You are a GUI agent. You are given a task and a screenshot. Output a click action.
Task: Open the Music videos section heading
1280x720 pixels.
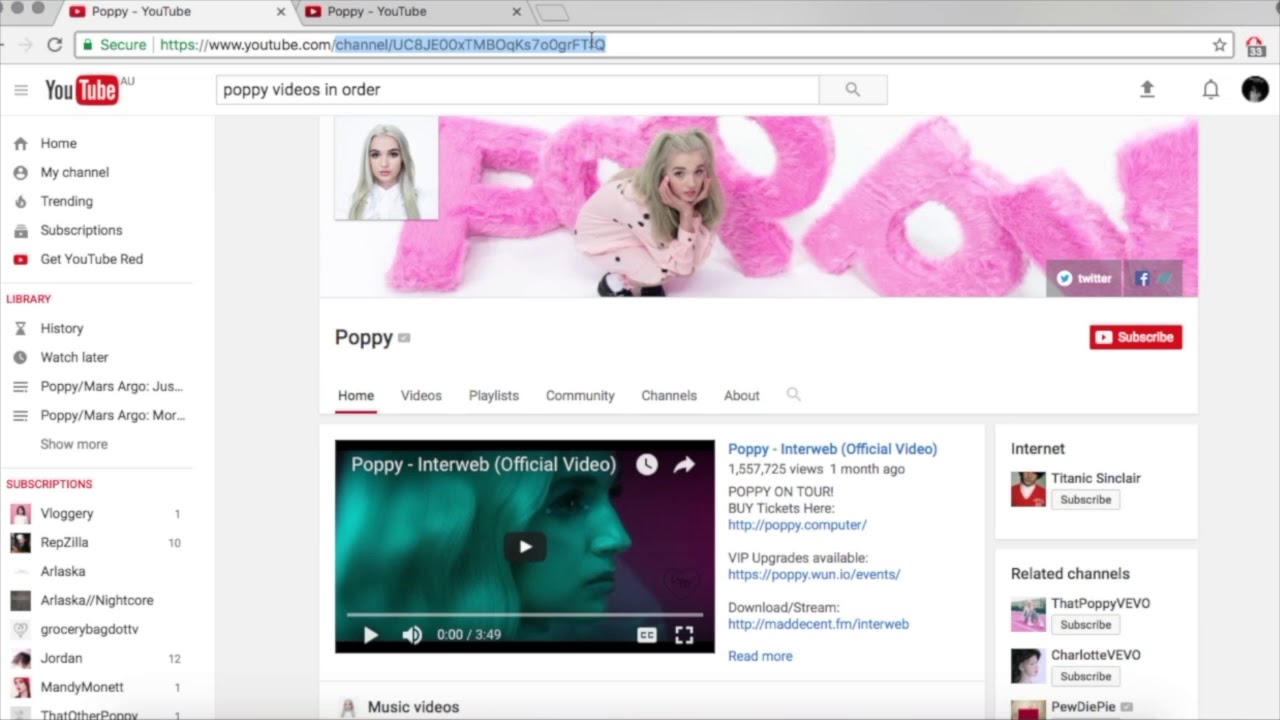click(413, 707)
